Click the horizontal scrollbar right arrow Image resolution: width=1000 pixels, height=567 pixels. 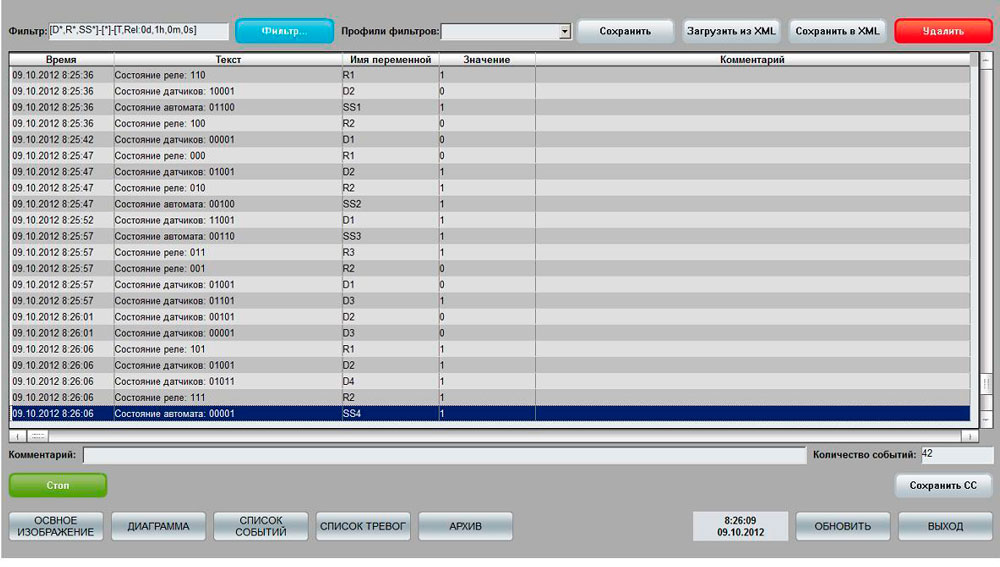click(x=968, y=436)
